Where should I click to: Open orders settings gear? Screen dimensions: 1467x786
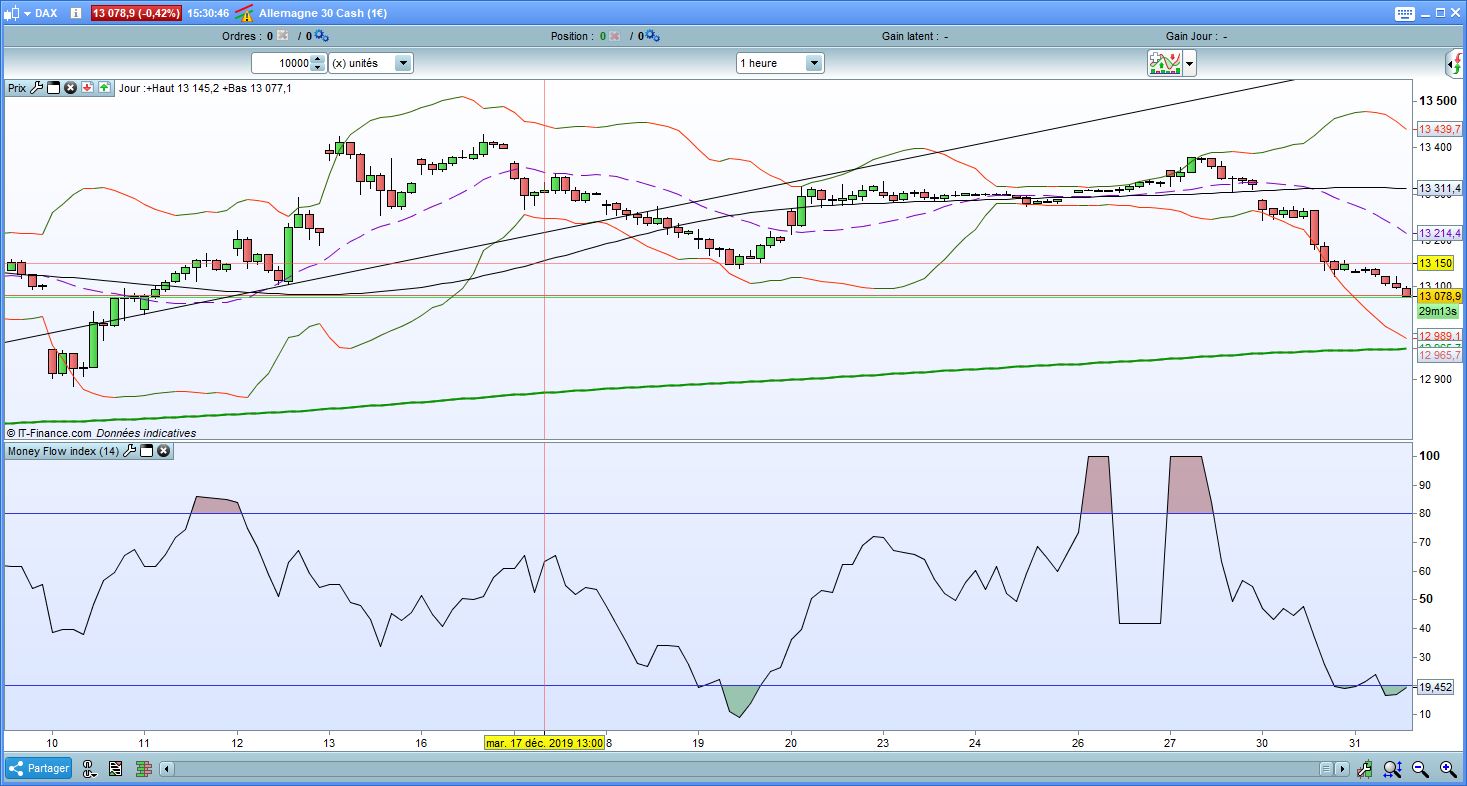tap(321, 36)
